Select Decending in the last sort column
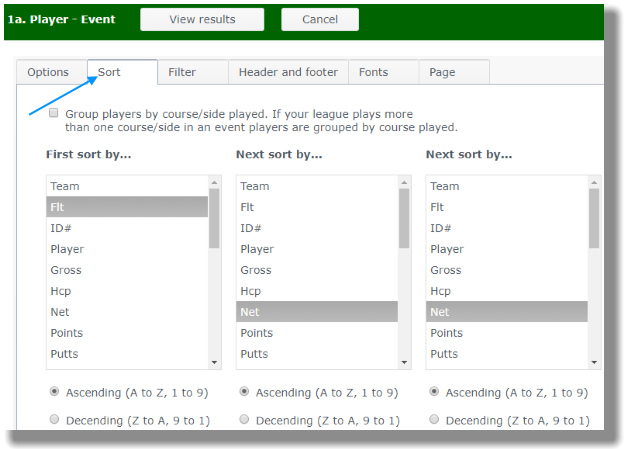The image size is (624, 449). pos(434,420)
